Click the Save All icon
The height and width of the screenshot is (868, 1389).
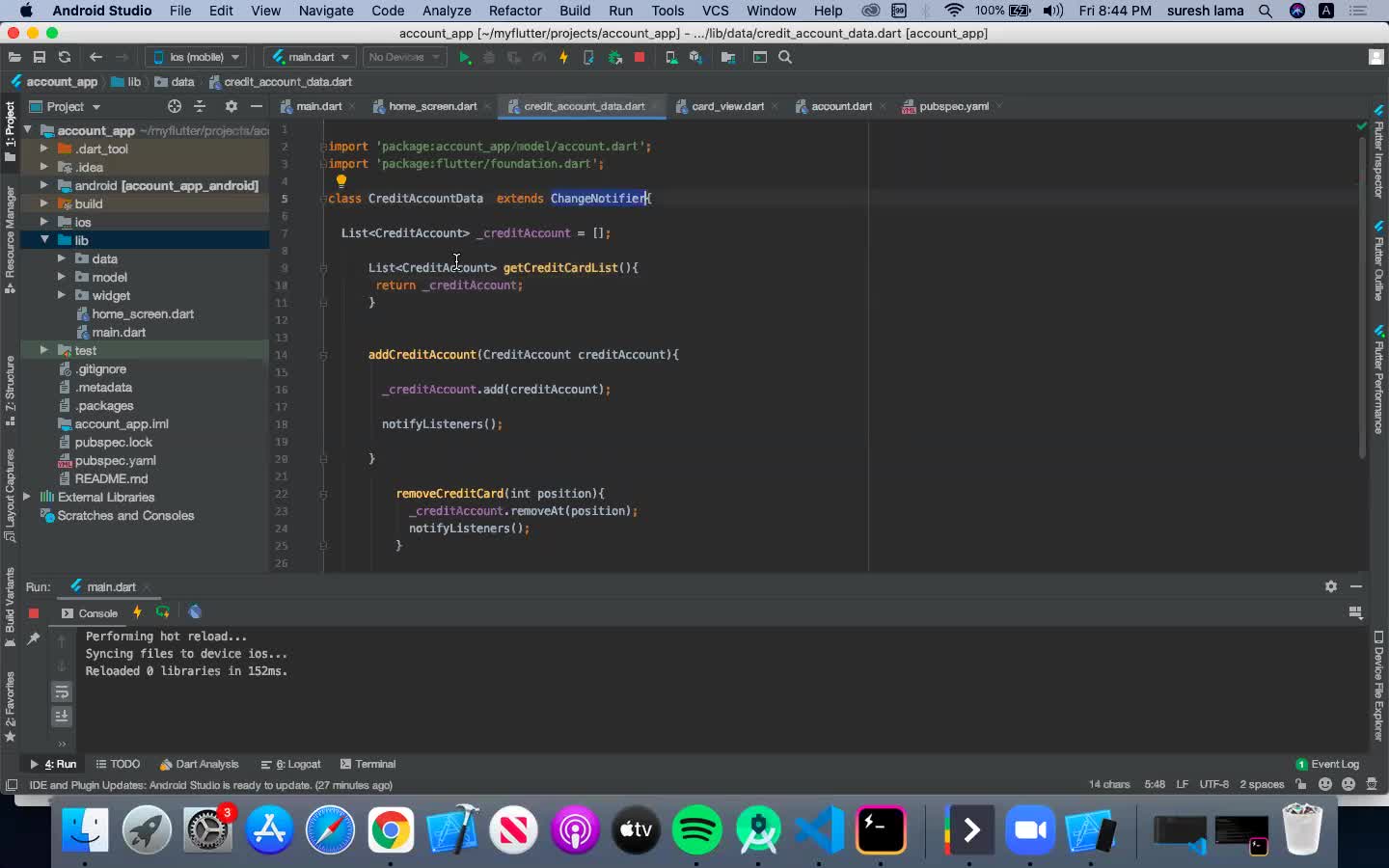tap(40, 57)
